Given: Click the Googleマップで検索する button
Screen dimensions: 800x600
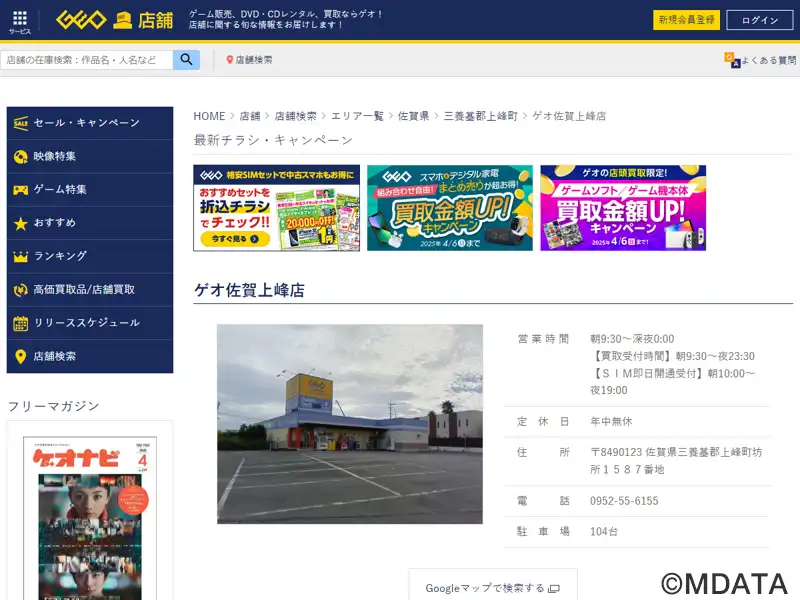Looking at the screenshot, I should click(x=493, y=585).
